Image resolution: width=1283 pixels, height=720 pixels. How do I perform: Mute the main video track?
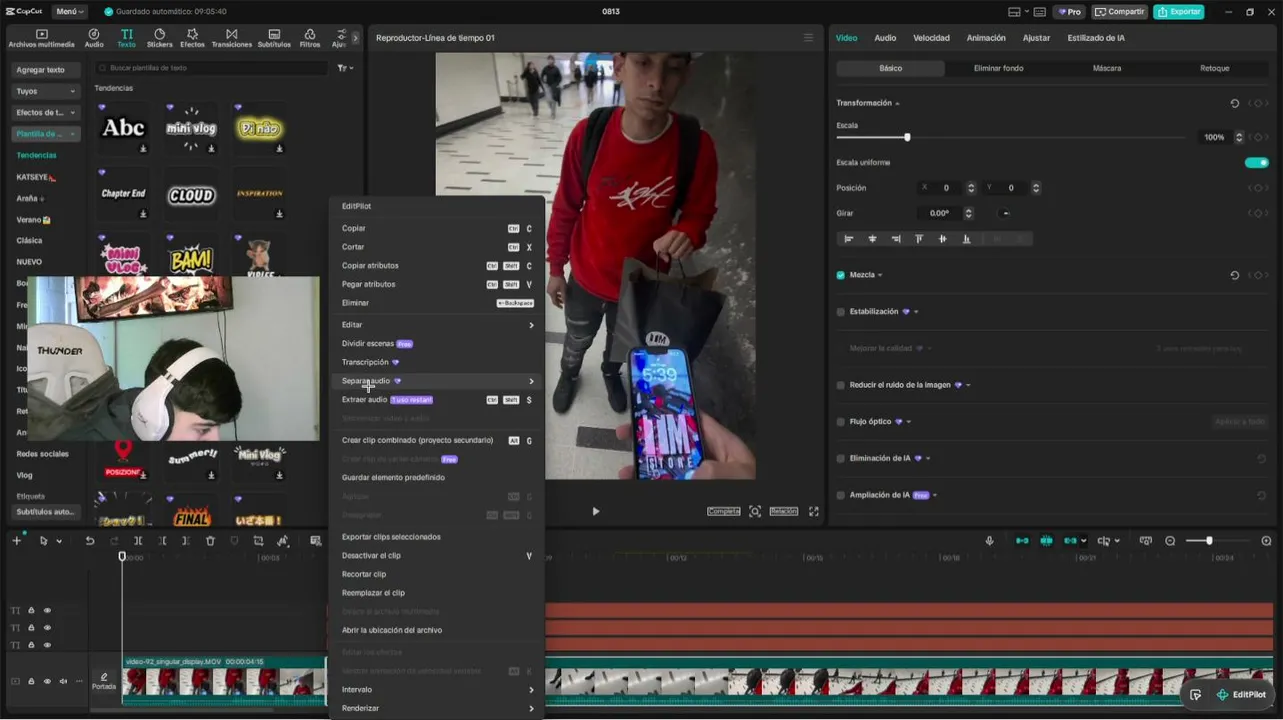coord(63,681)
